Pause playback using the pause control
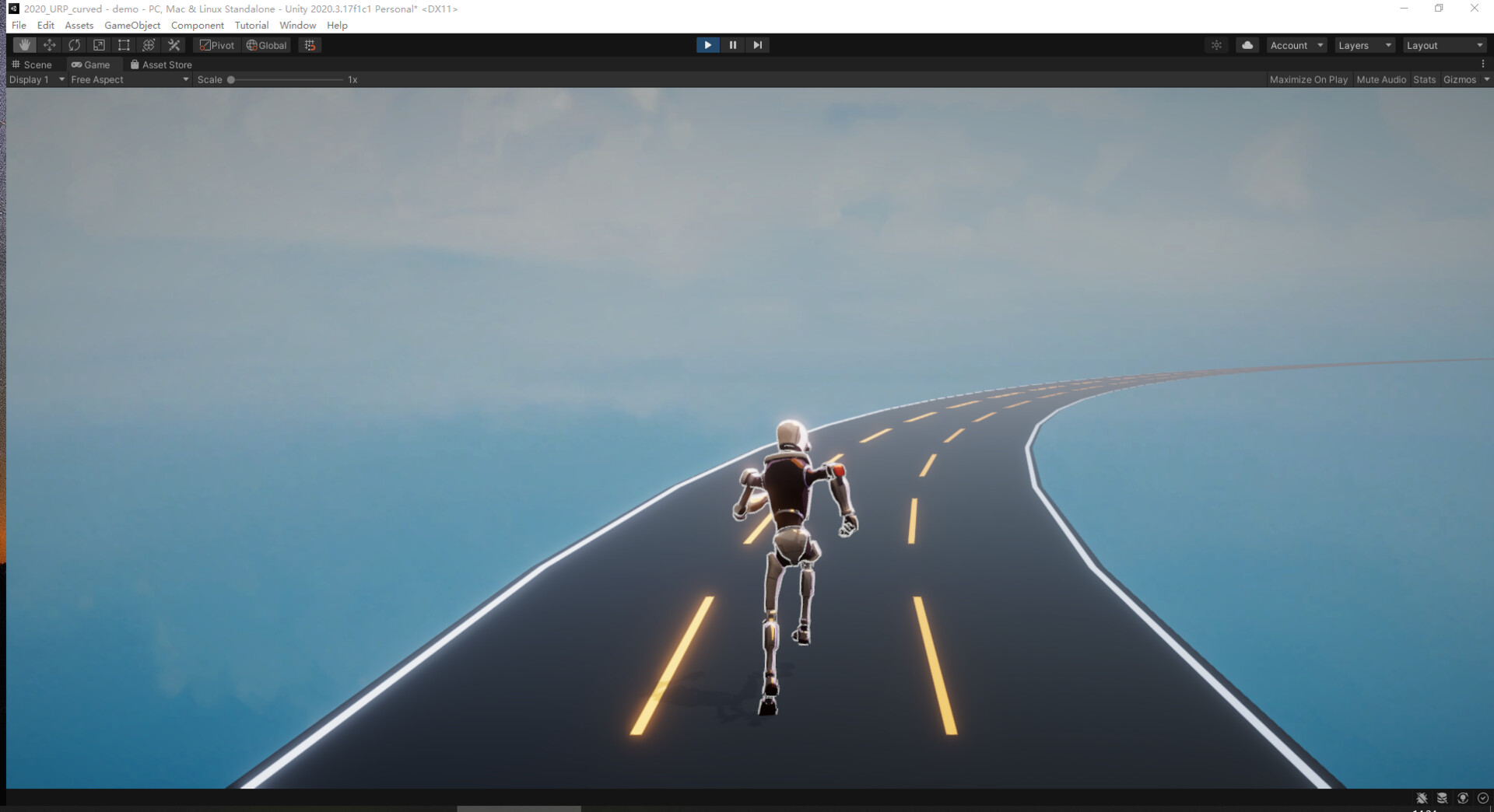This screenshot has height=812, width=1494. (732, 44)
